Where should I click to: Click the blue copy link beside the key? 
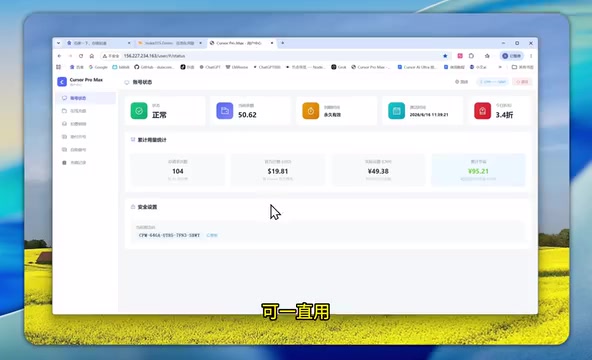point(212,235)
